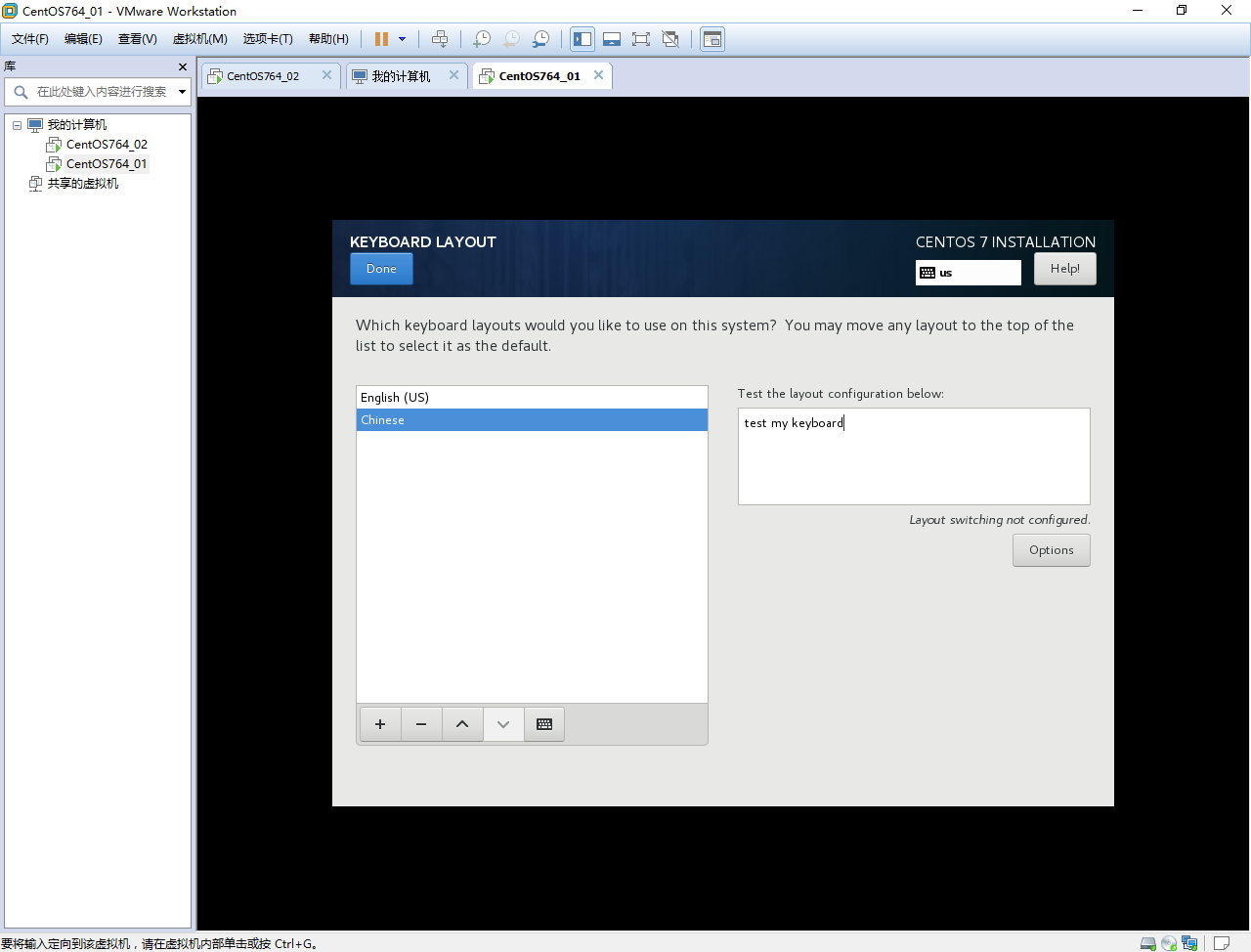1251x952 pixels.
Task: Click the Pause virtual machine toolbar icon
Action: pyautogui.click(x=381, y=39)
